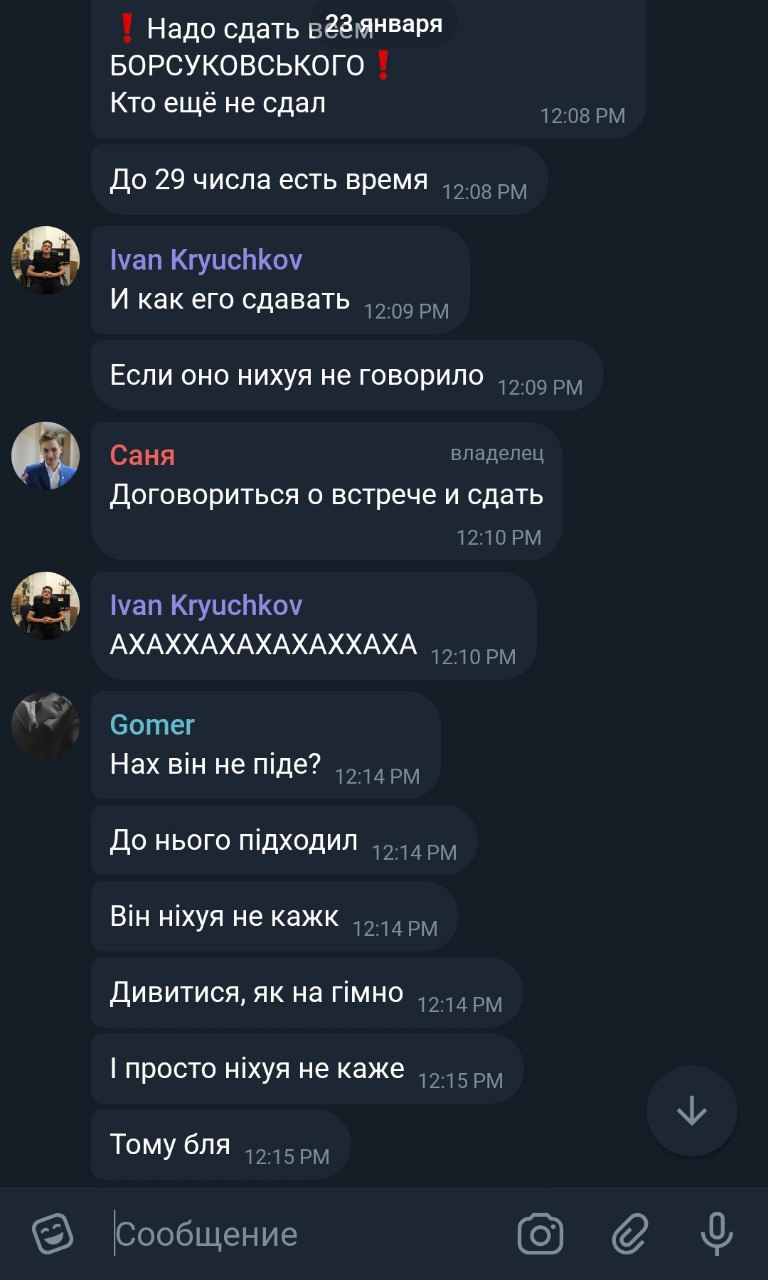Tap Ivan Kryuchkov name above 'И как его сдавать'
This screenshot has width=768, height=1280.
pyautogui.click(x=206, y=260)
